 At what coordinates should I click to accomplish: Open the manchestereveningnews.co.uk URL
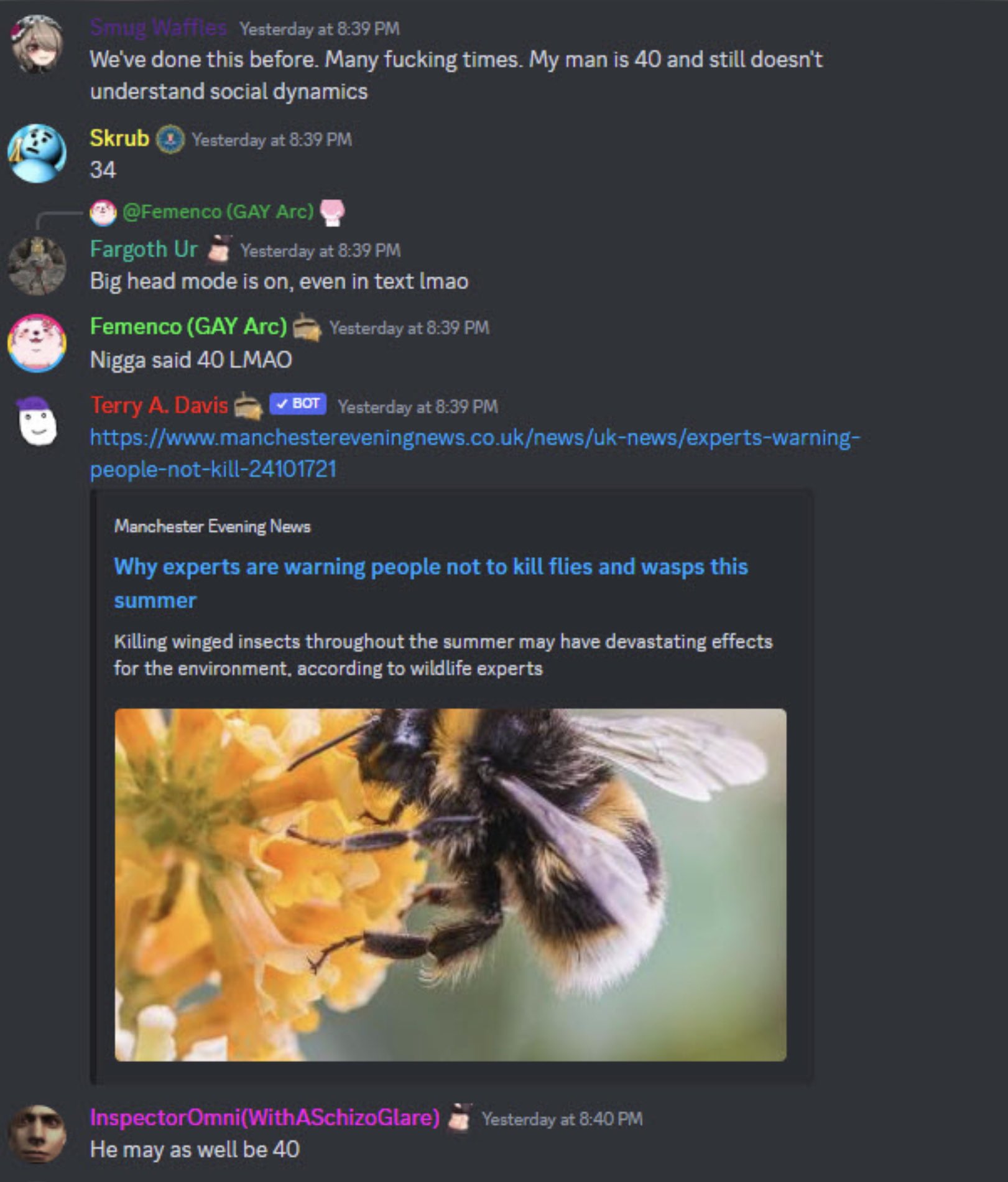click(x=475, y=453)
